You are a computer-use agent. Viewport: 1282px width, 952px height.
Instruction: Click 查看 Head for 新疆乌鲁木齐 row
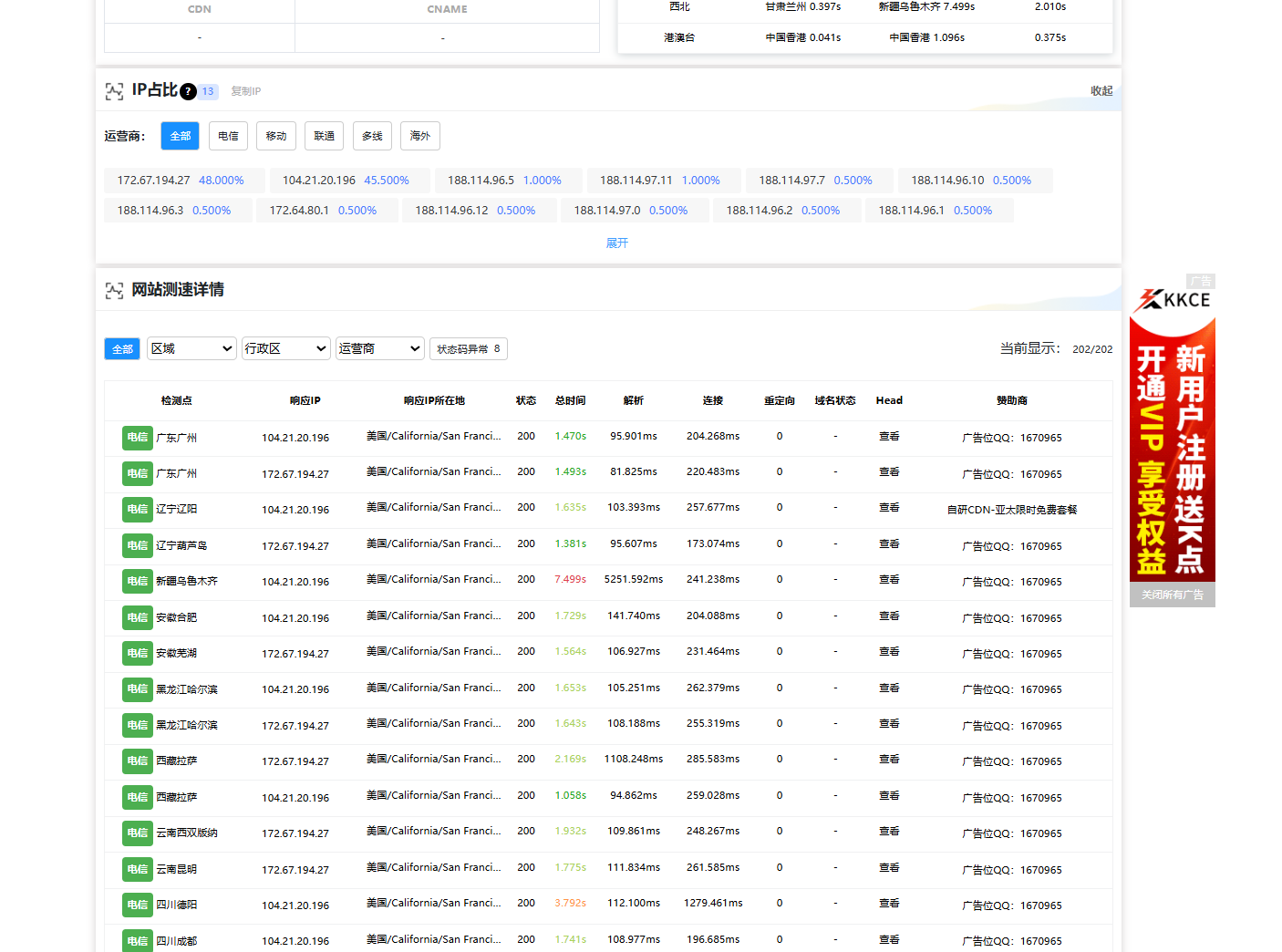point(889,580)
